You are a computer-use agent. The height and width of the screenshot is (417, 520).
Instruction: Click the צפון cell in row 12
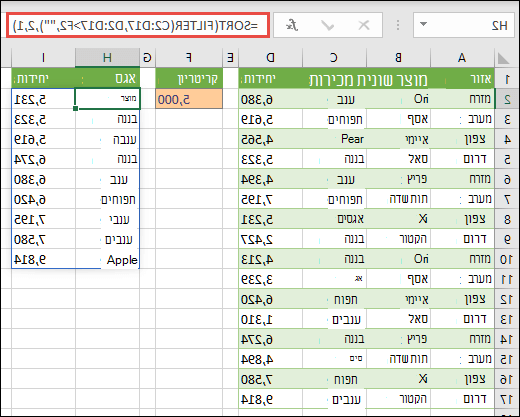click(x=462, y=299)
